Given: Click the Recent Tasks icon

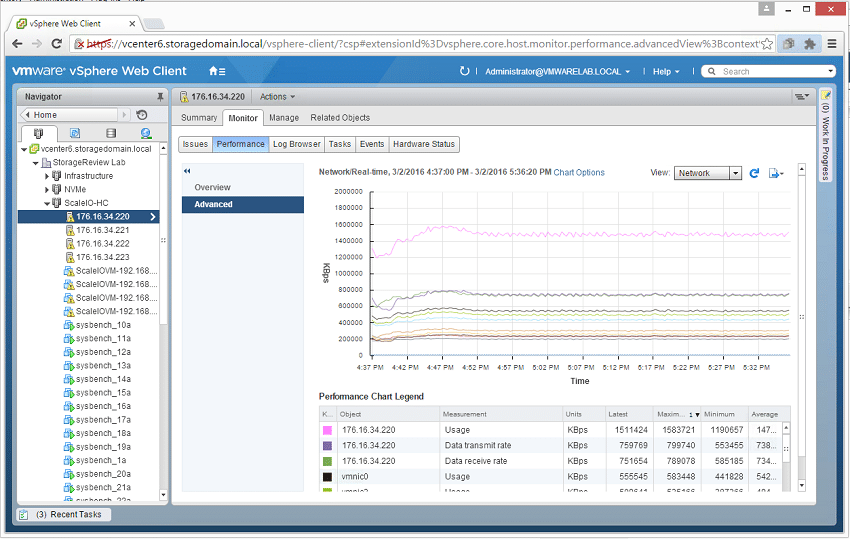Looking at the screenshot, I should 23,515.
